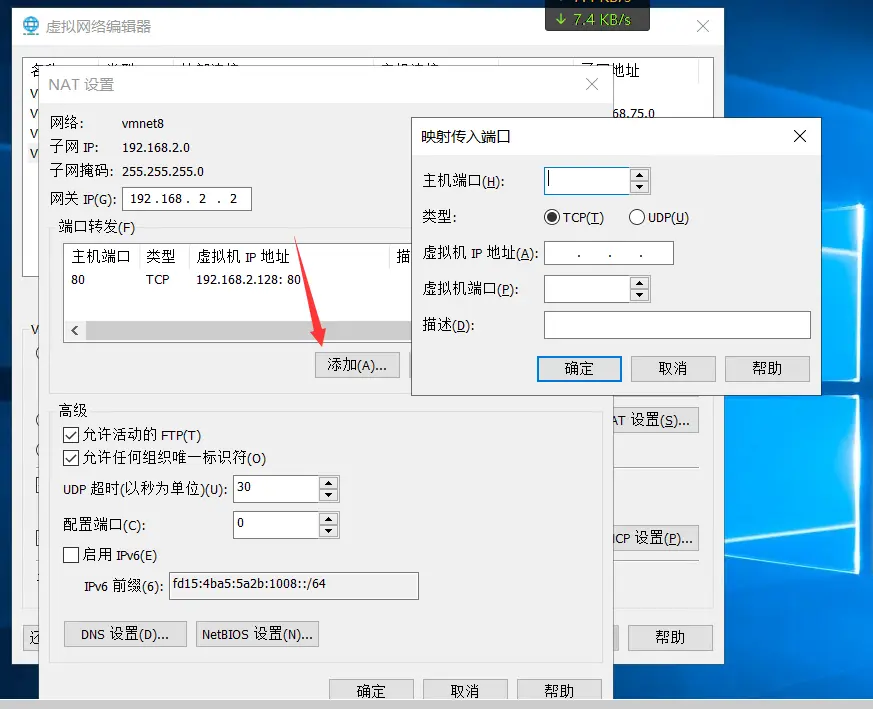Click the 虚拟机端口(P) input field

(587, 290)
